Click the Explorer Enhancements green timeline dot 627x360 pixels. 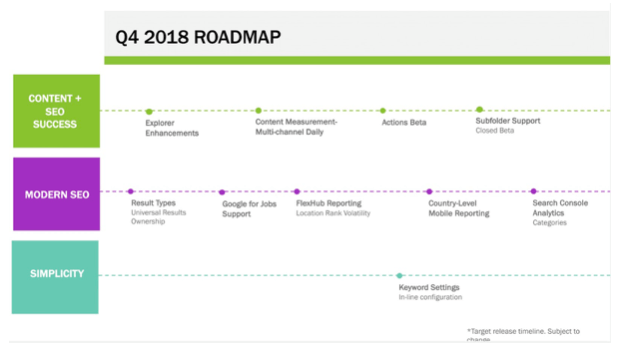pos(149,112)
